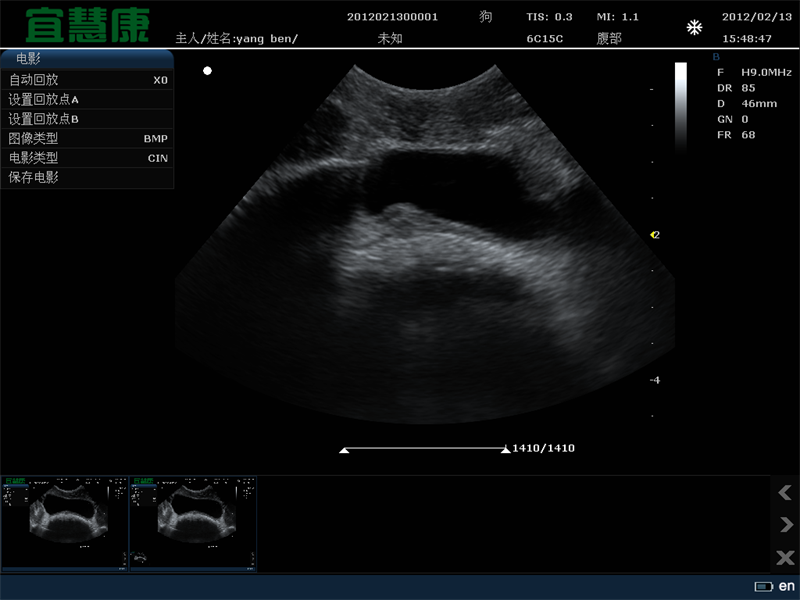Click the time 15:48:47

click(x=747, y=38)
